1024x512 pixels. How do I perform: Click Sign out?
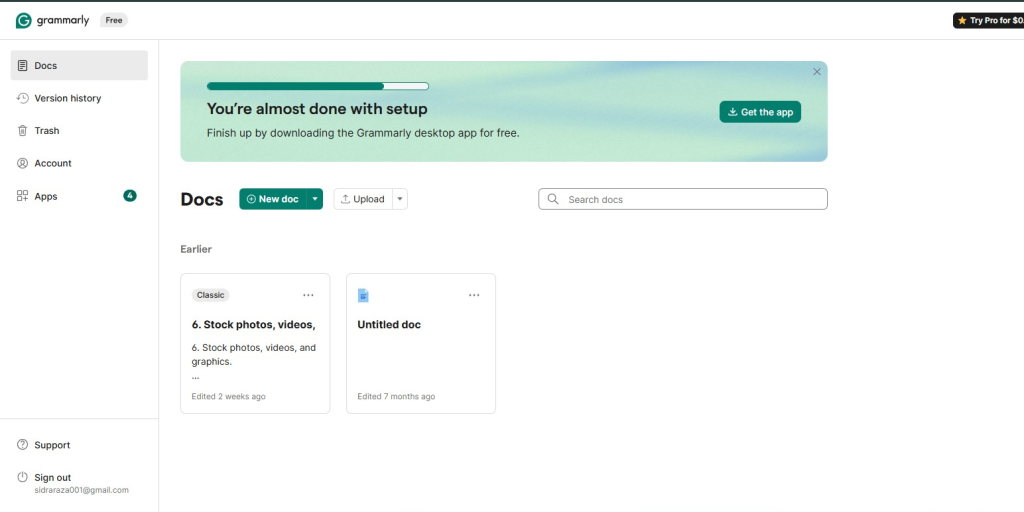click(x=53, y=477)
